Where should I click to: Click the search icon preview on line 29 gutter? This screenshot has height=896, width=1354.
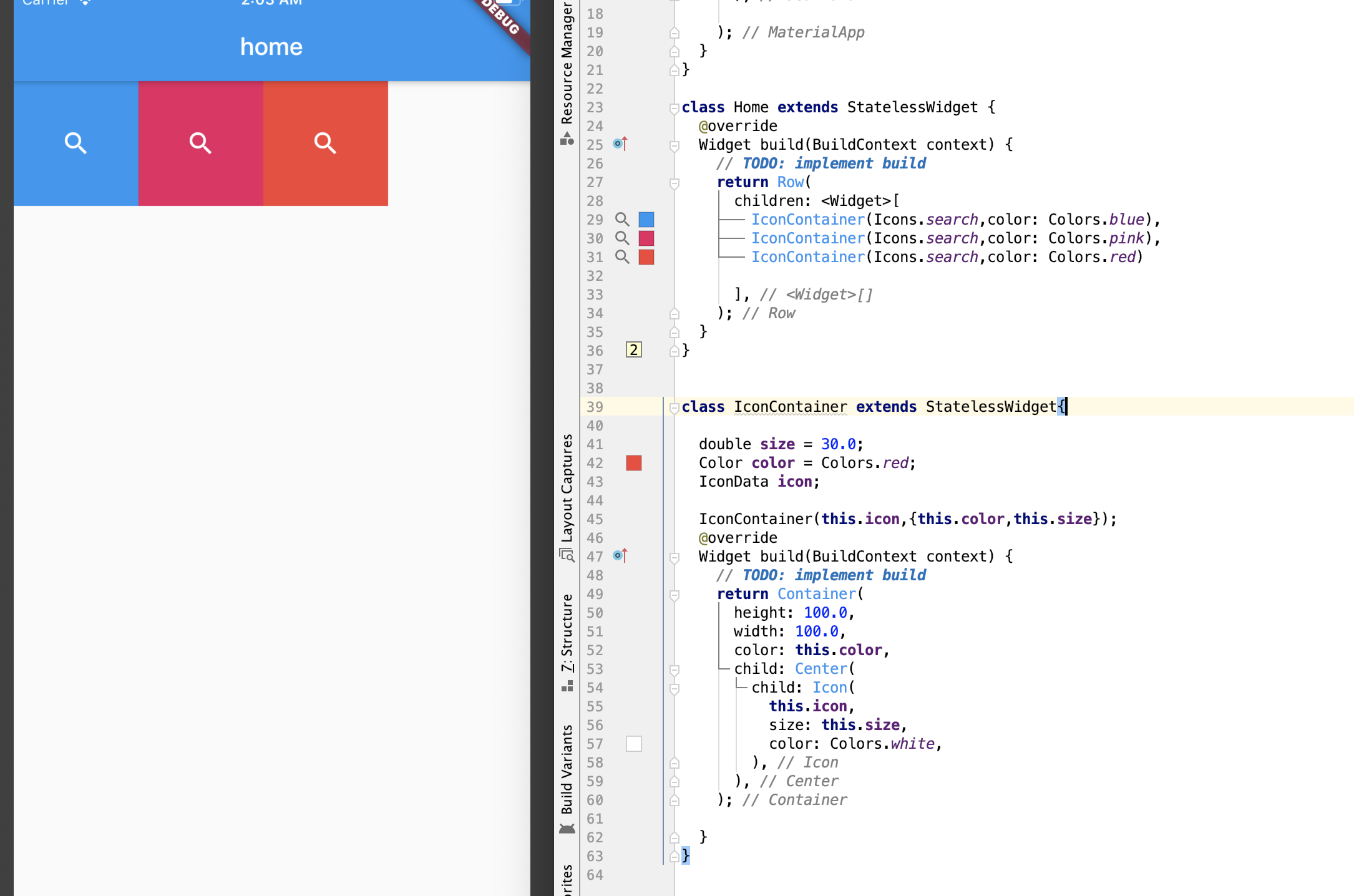[x=622, y=220]
